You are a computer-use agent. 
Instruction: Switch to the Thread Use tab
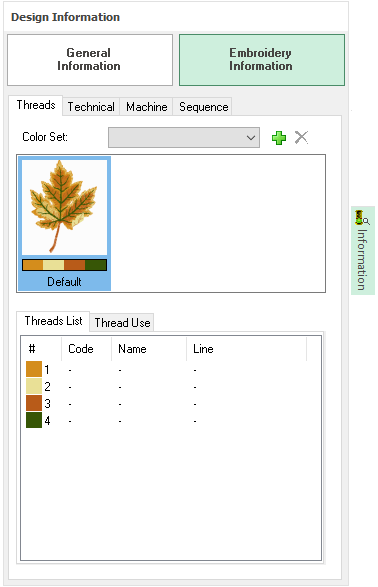point(122,323)
